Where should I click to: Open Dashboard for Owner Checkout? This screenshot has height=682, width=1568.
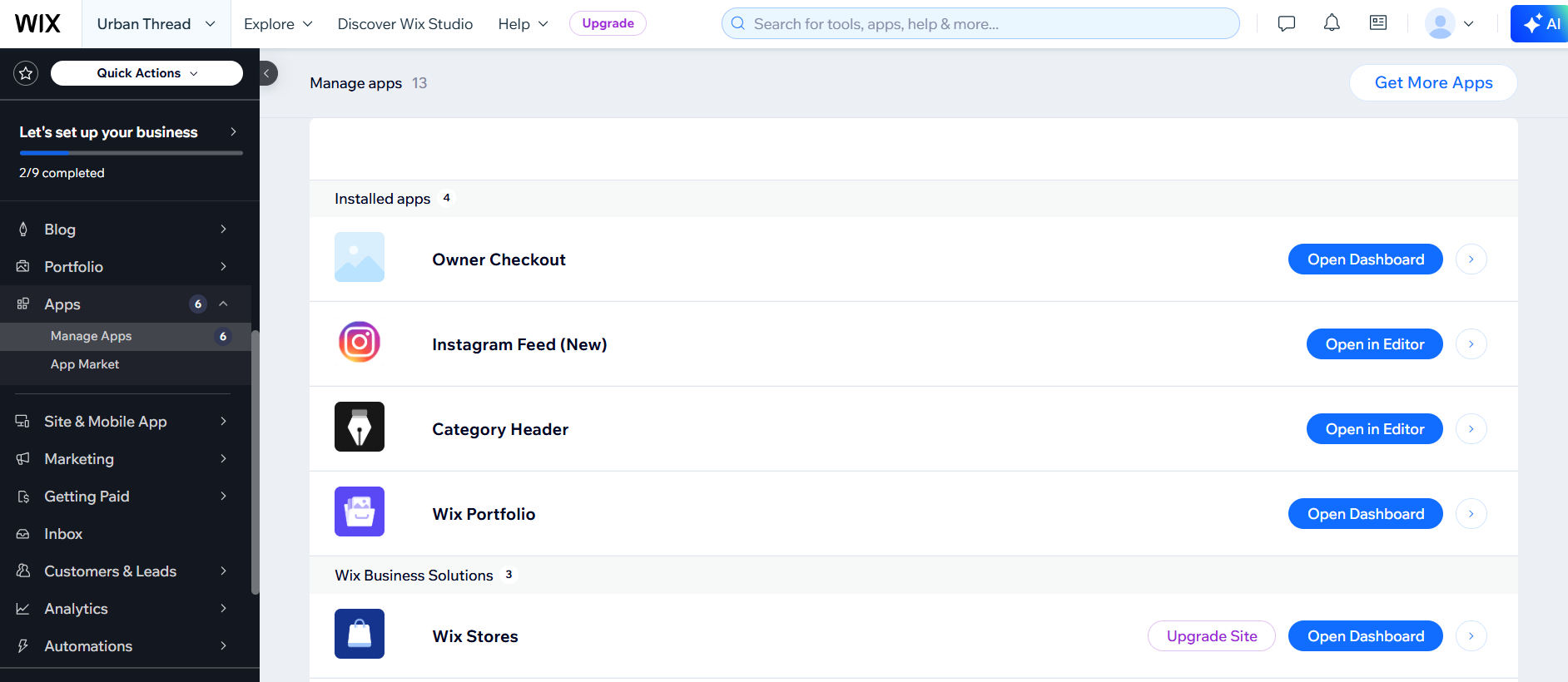point(1366,259)
